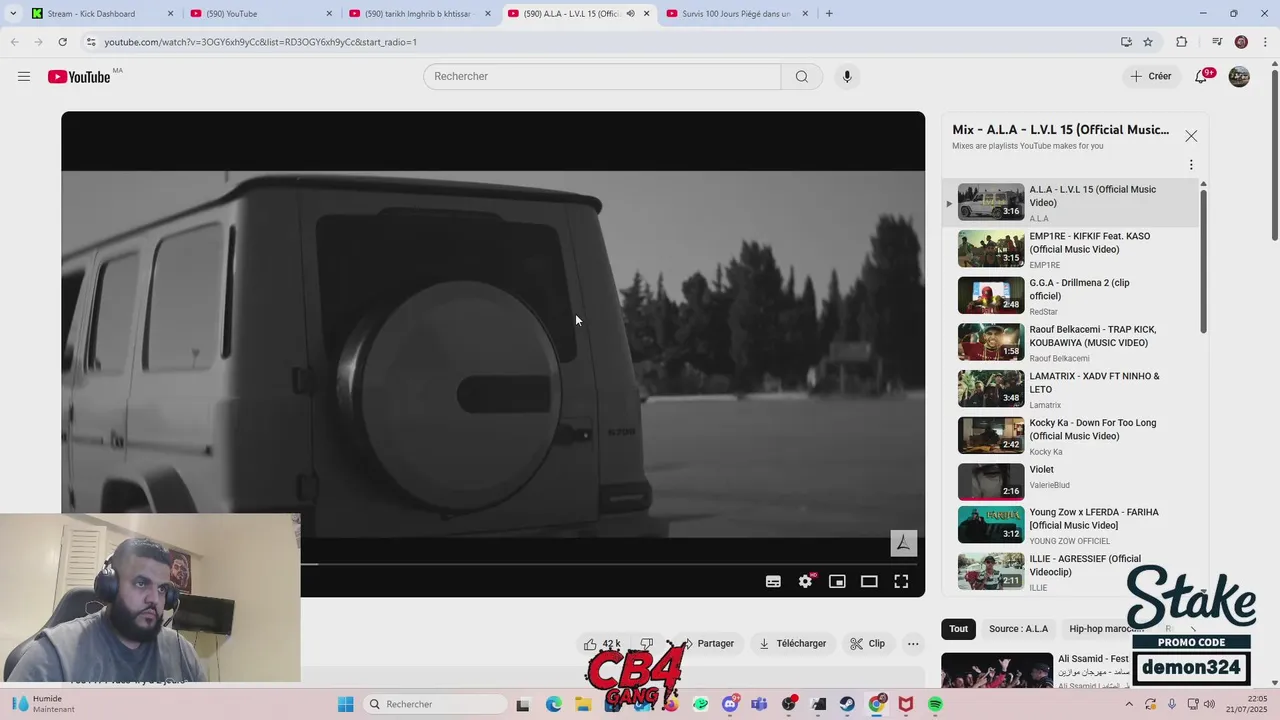The image size is (1280, 720).
Task: Click the Partager button
Action: point(706,644)
